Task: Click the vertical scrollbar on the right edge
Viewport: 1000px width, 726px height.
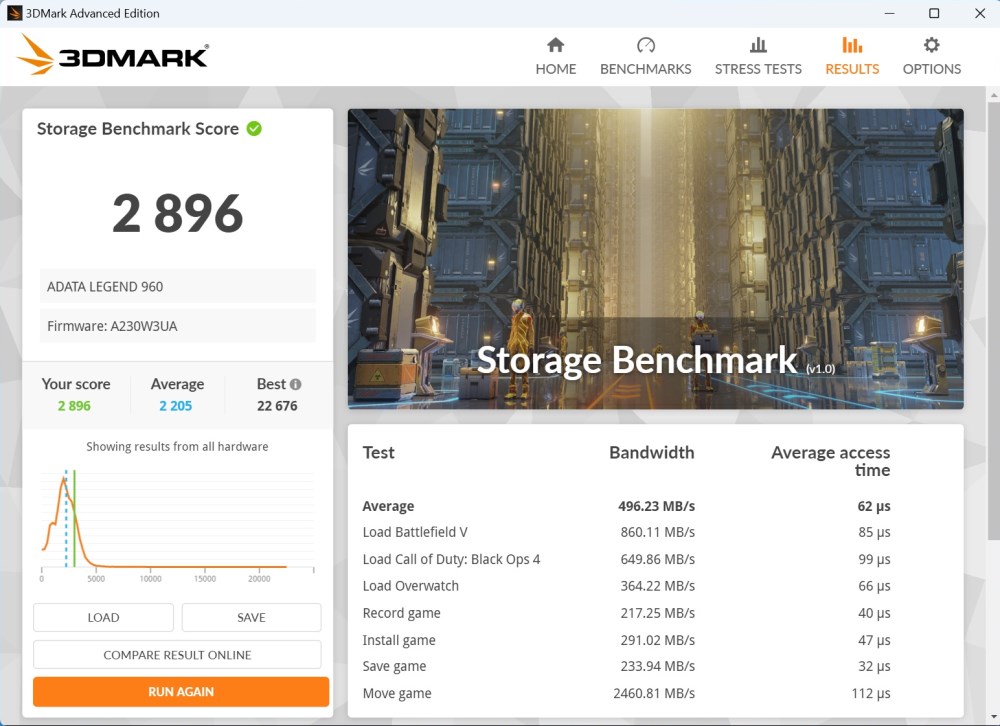Action: point(994,319)
